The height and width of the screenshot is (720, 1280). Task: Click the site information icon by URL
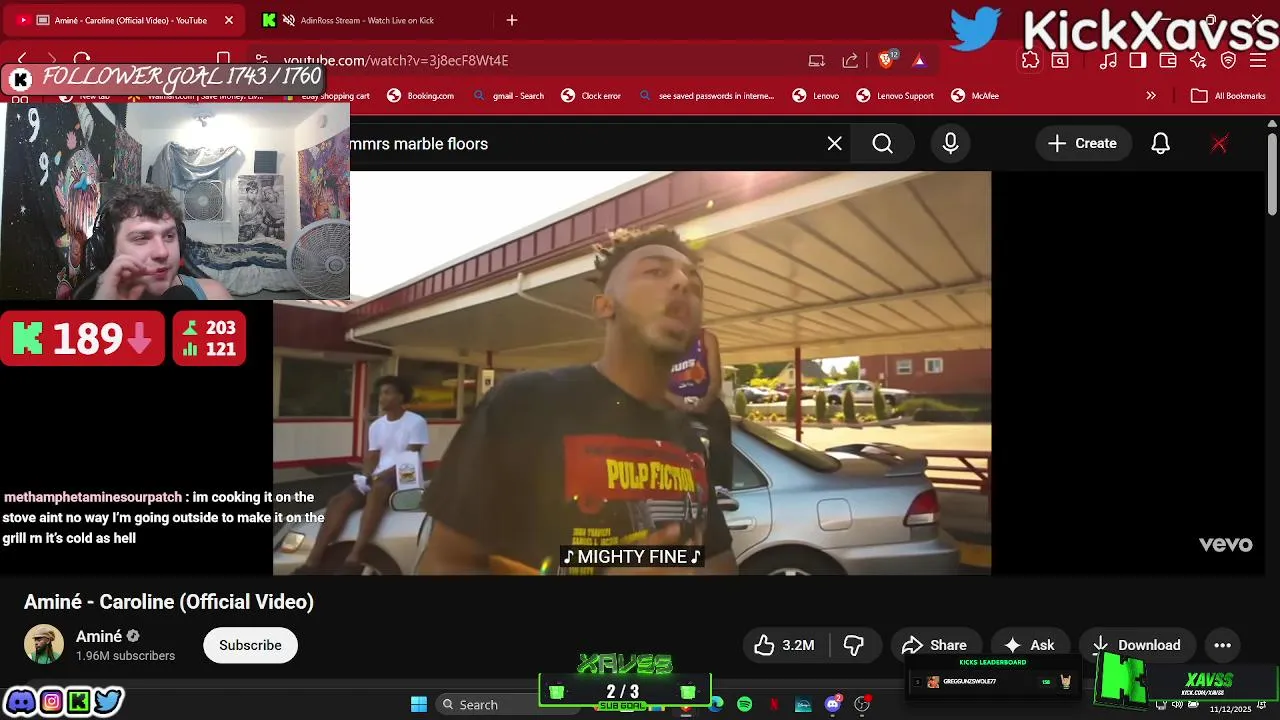261,60
